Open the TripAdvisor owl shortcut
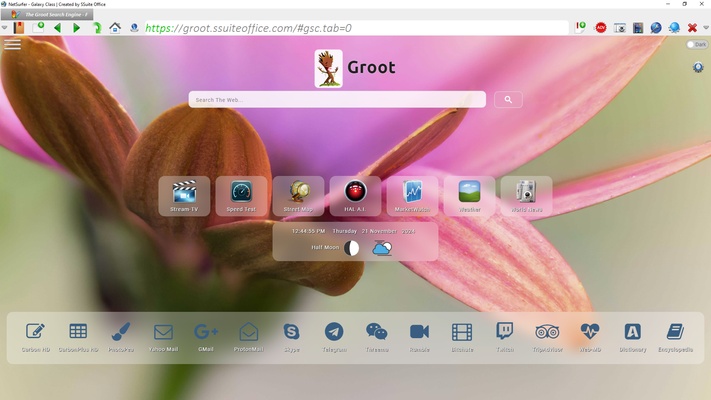Screen dimensions: 711x400 (547, 337)
